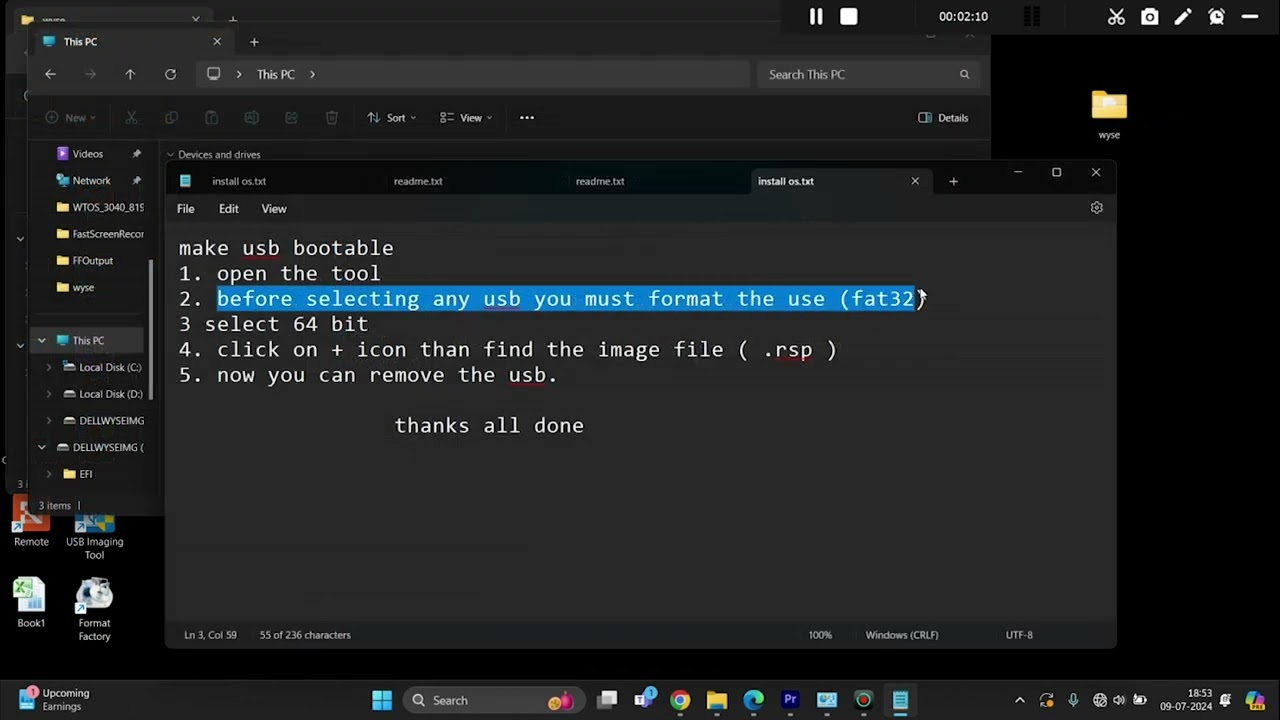This screenshot has height=720, width=1280.
Task: Click Search This PC field
Action: coord(868,74)
